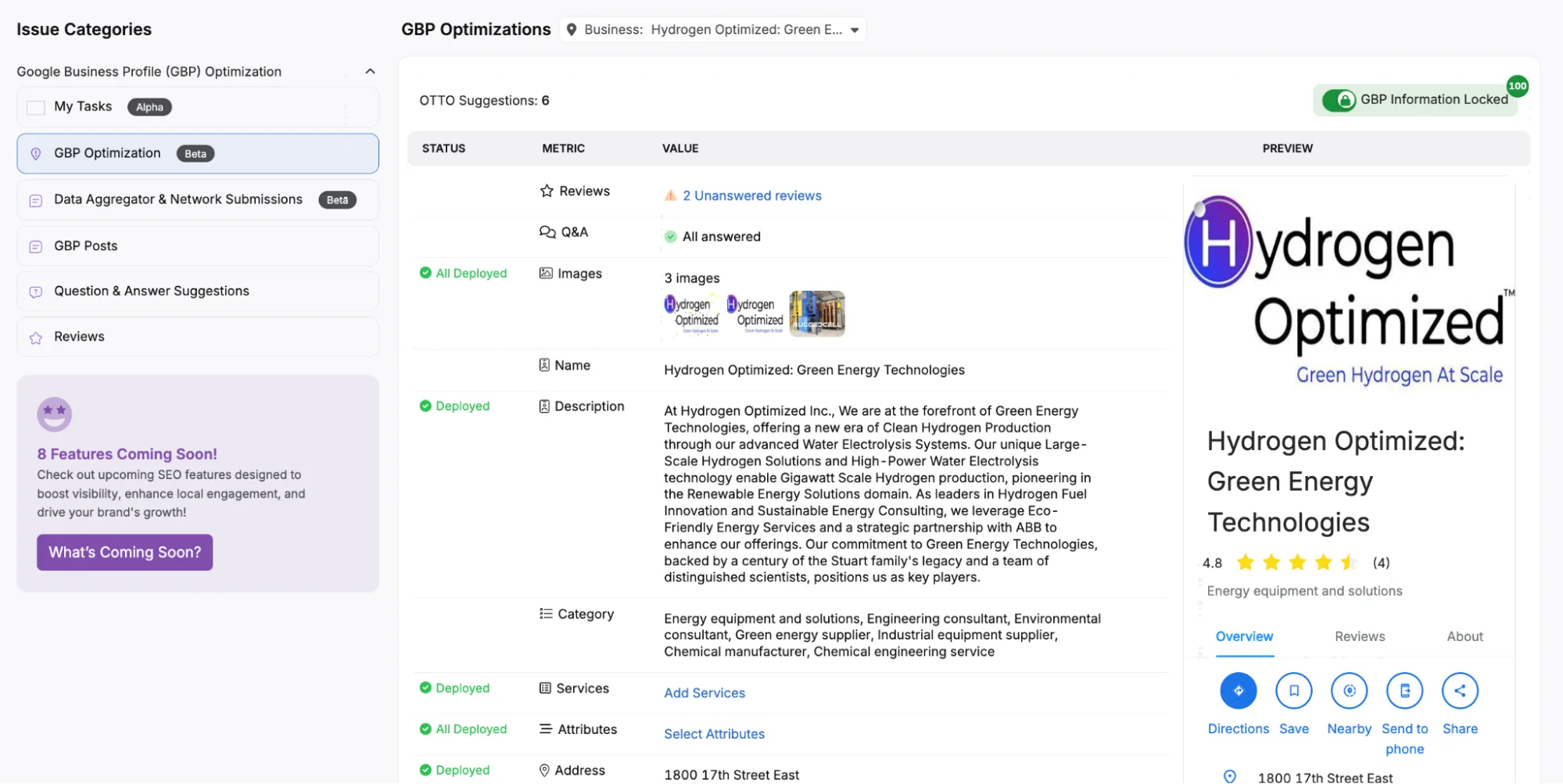Click the star rating in preview
1563x784 pixels.
(x=1297, y=563)
